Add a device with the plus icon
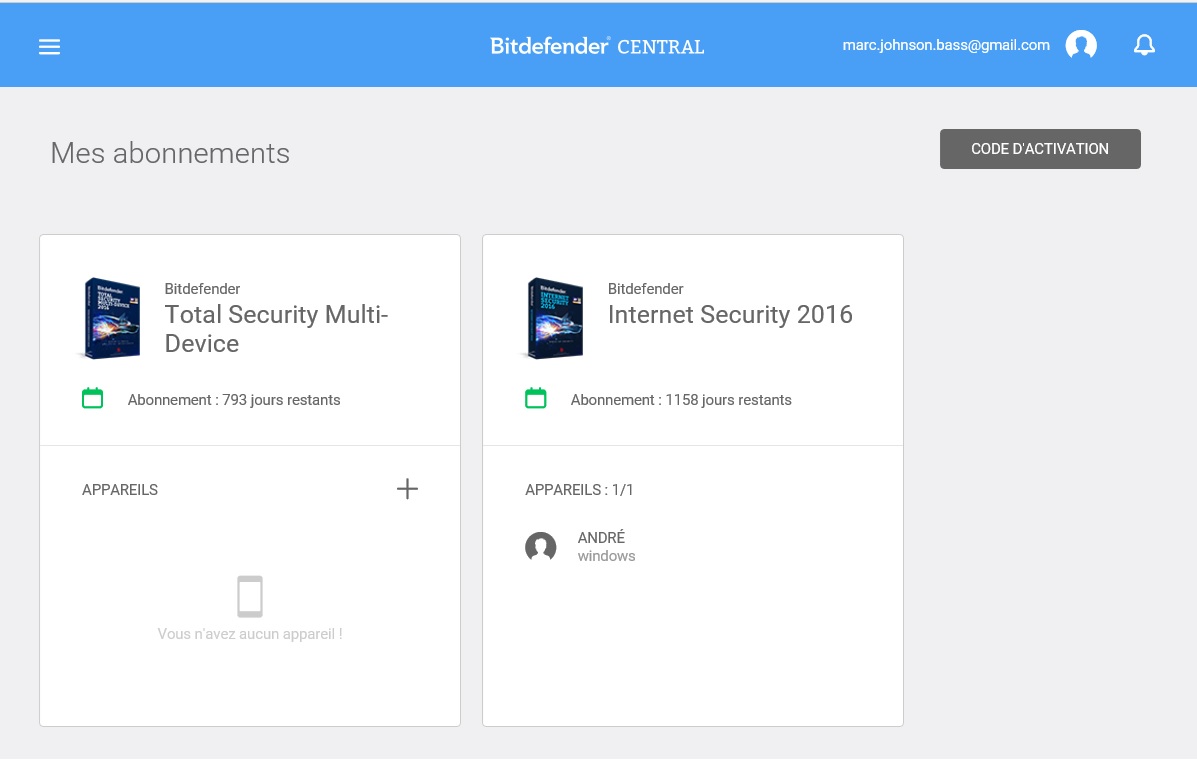This screenshot has height=768, width=1197. [407, 489]
